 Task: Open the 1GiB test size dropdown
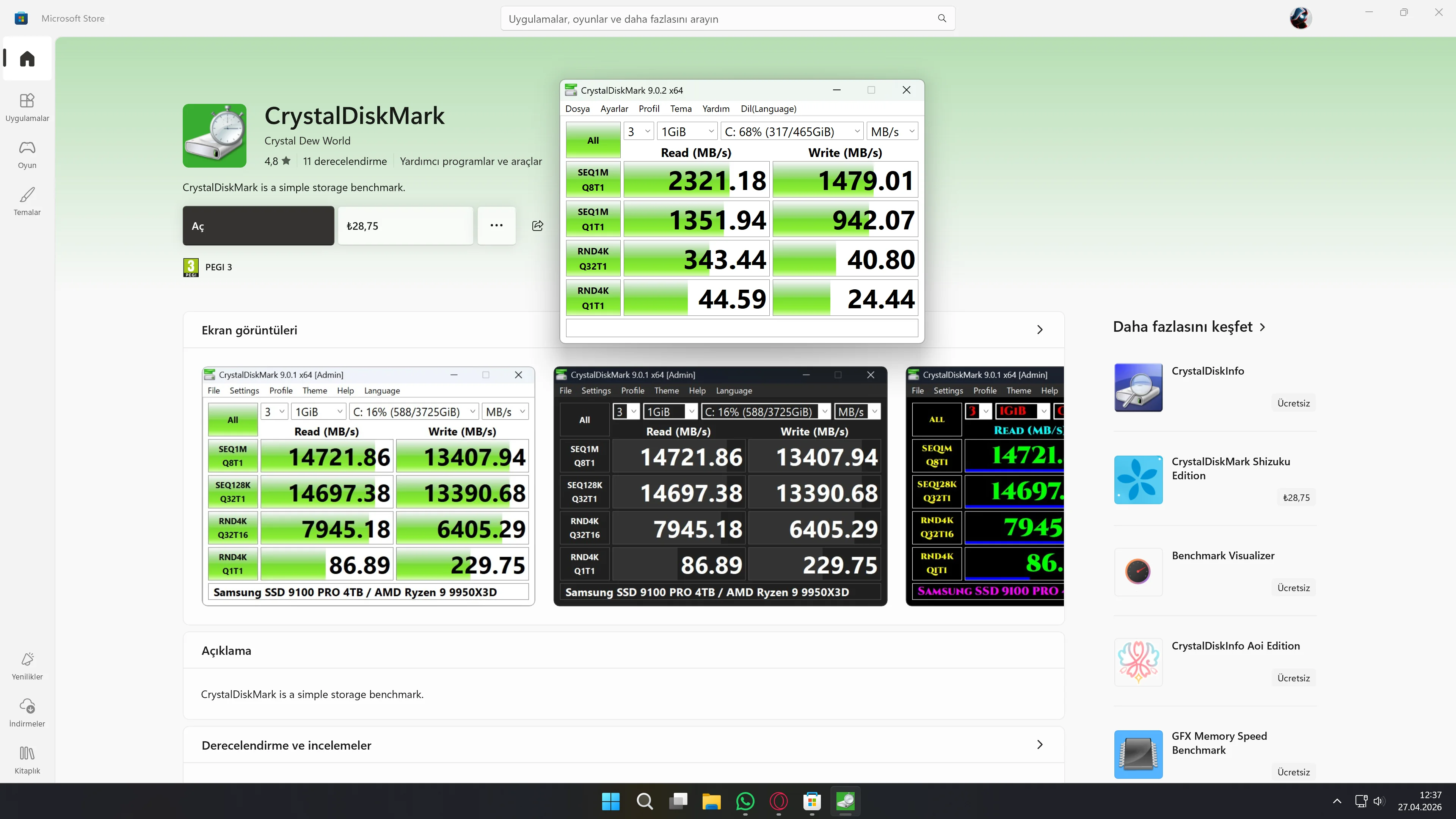[x=687, y=131]
